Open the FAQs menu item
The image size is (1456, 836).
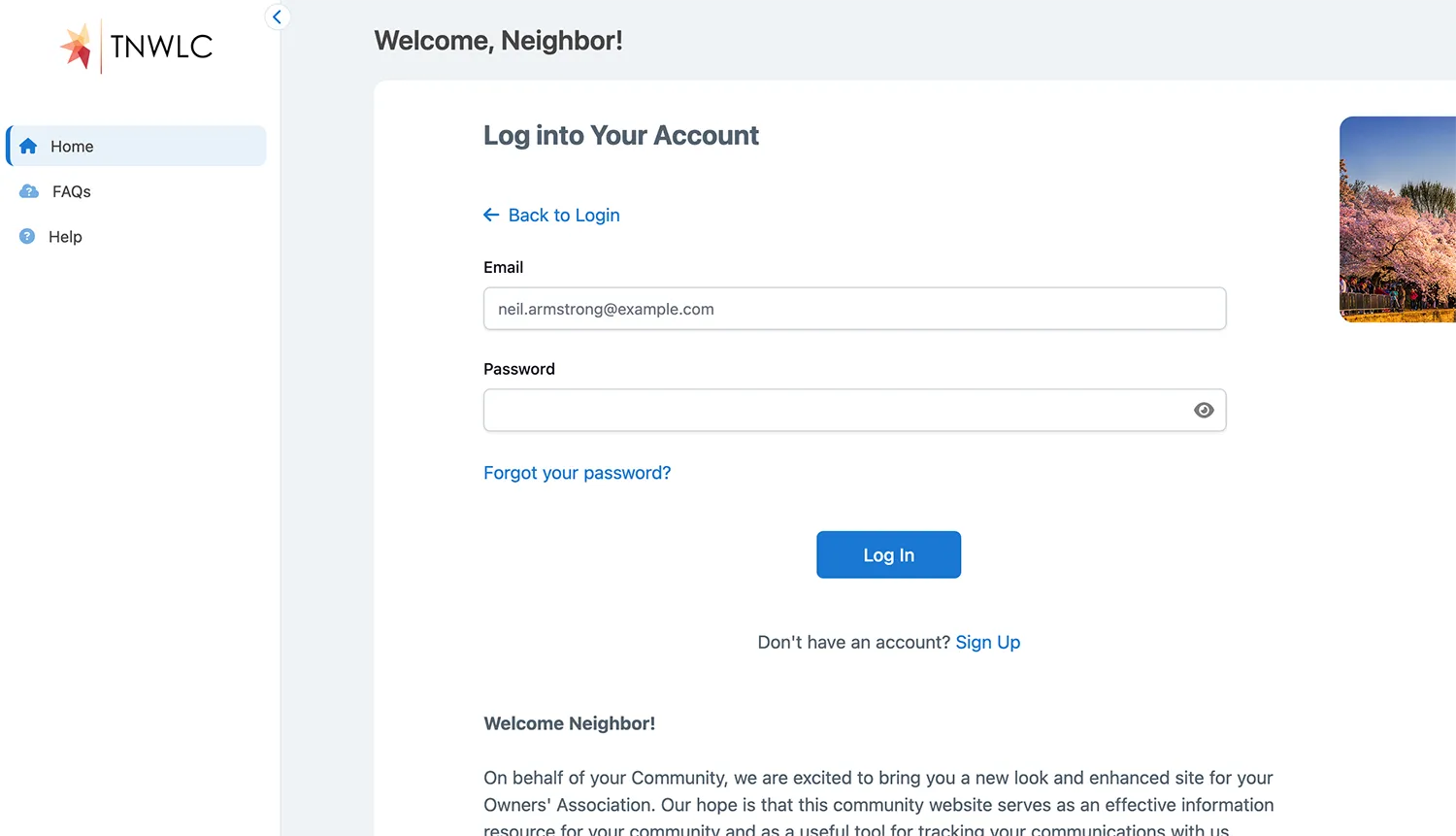tap(71, 191)
